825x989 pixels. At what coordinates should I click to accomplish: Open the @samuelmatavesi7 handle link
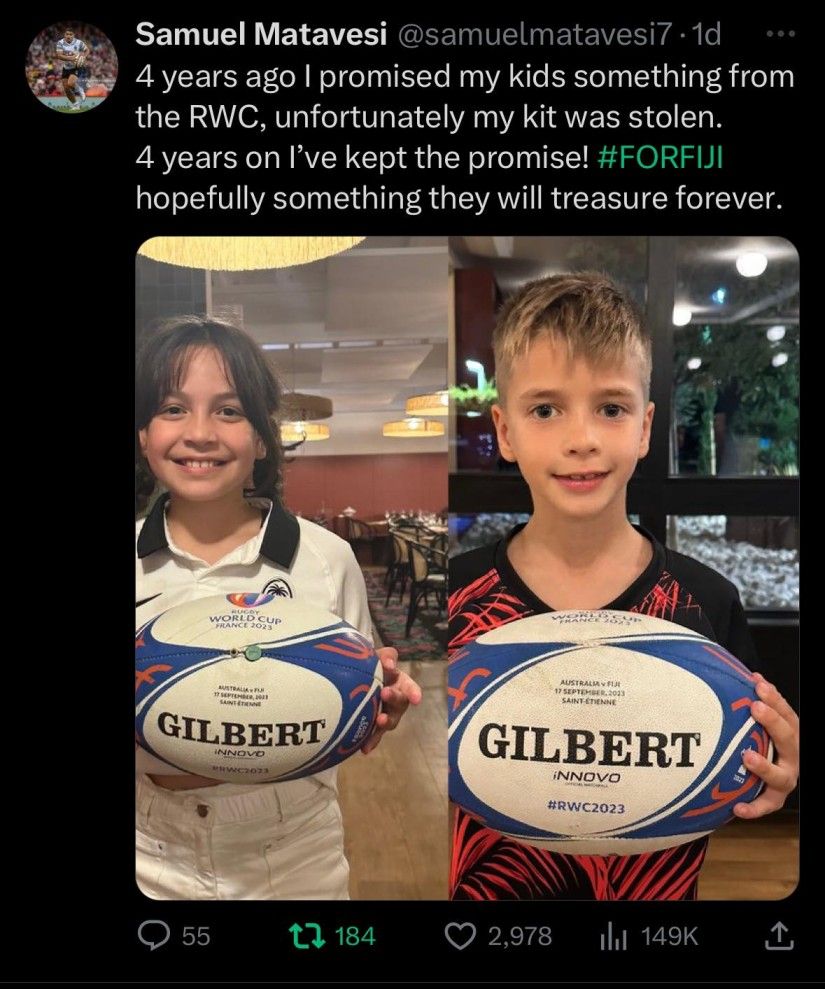[534, 35]
